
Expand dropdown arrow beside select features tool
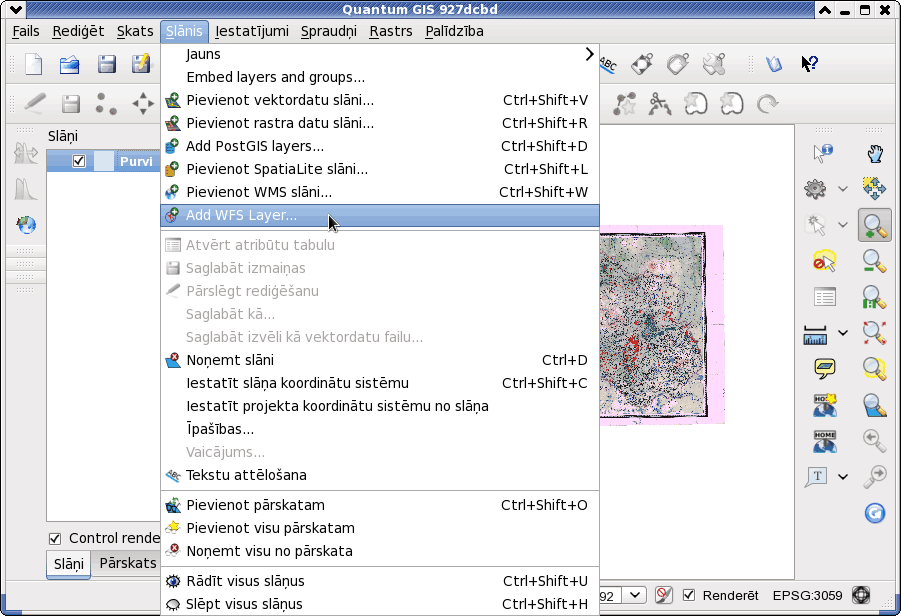[x=843, y=224]
